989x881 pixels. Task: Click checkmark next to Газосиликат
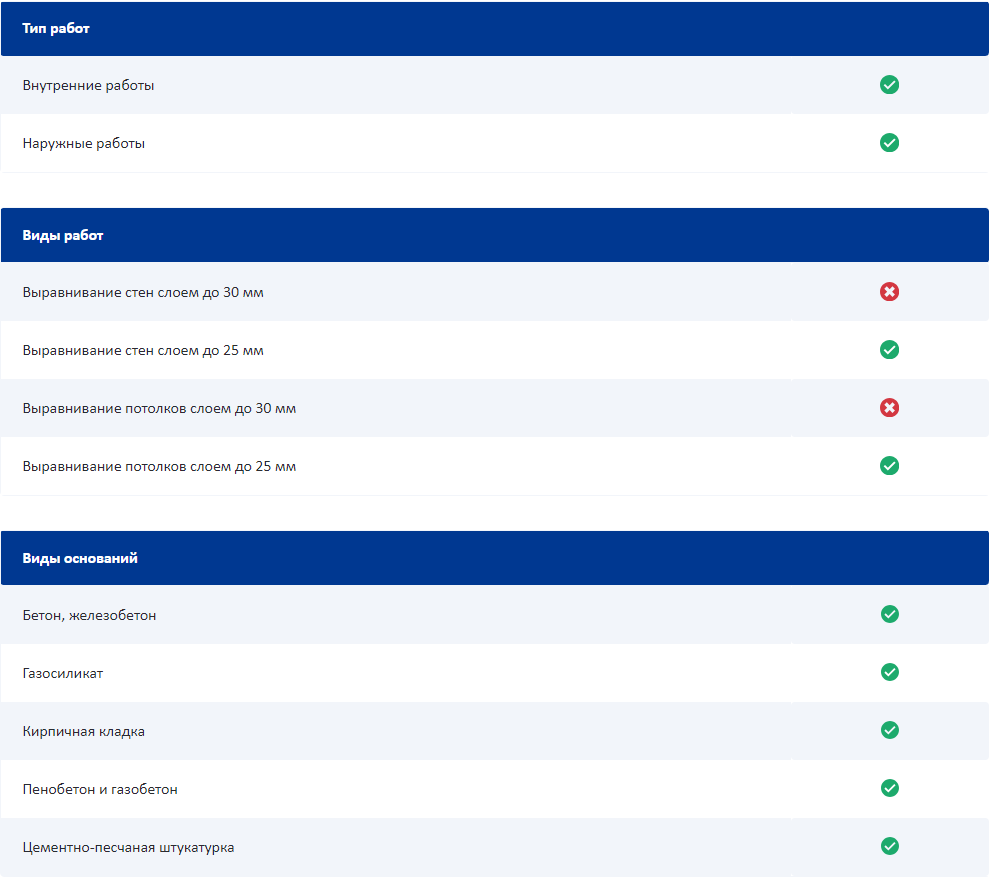coord(889,672)
